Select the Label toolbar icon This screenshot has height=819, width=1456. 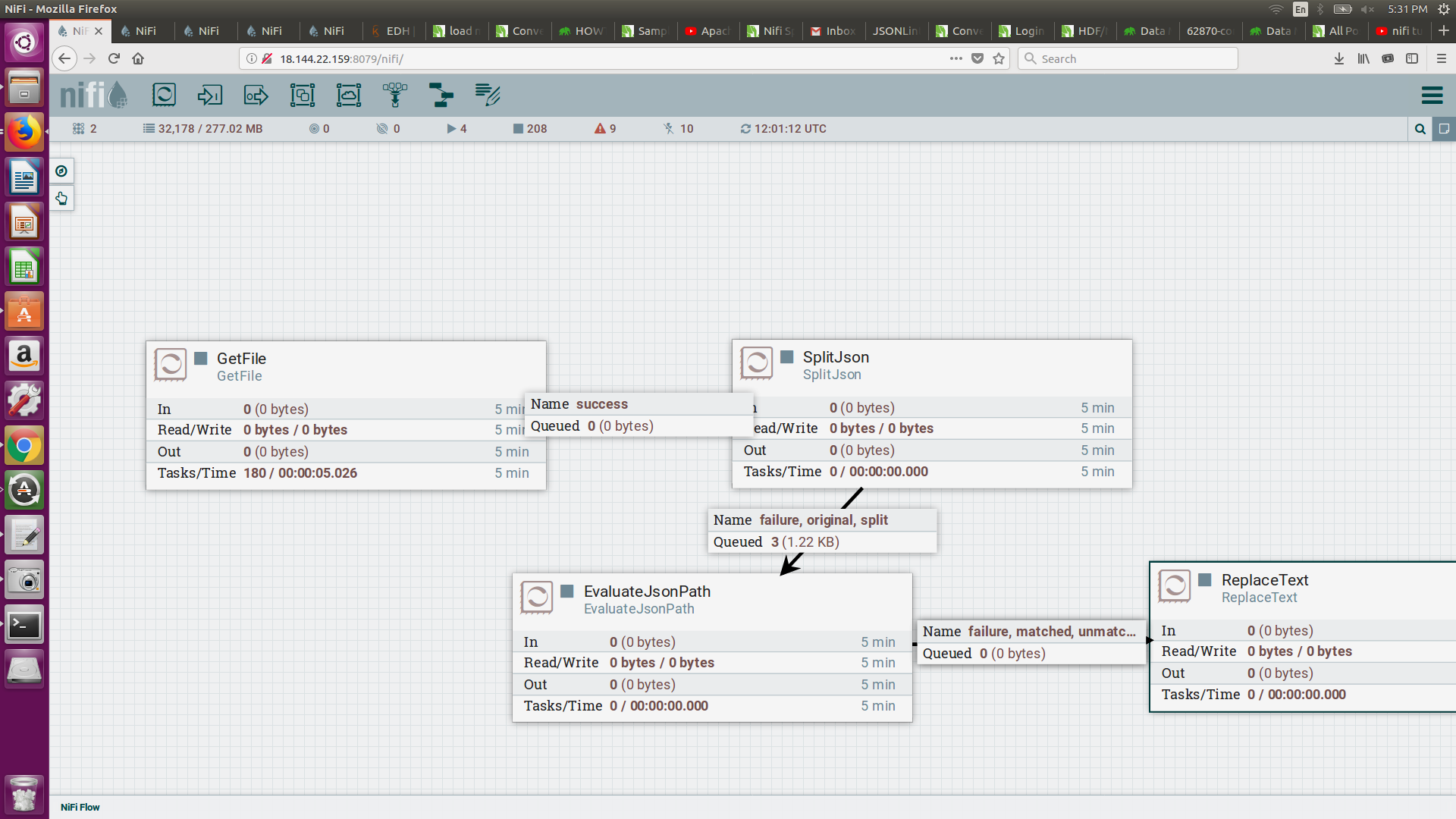[487, 95]
